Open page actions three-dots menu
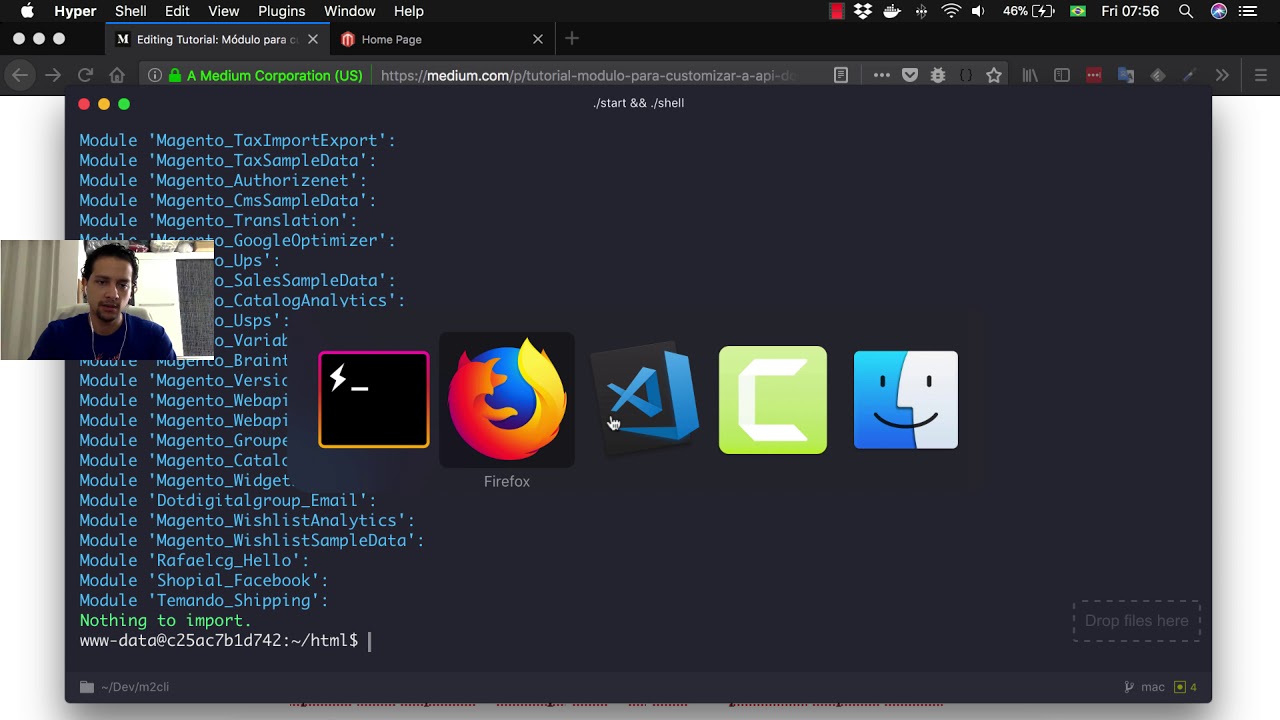Image resolution: width=1280 pixels, height=720 pixels. pos(881,75)
